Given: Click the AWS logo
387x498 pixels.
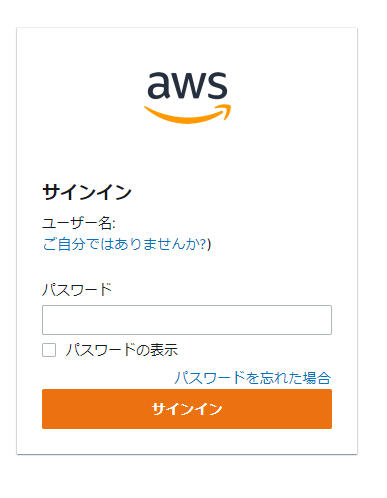Looking at the screenshot, I should tap(187, 97).
